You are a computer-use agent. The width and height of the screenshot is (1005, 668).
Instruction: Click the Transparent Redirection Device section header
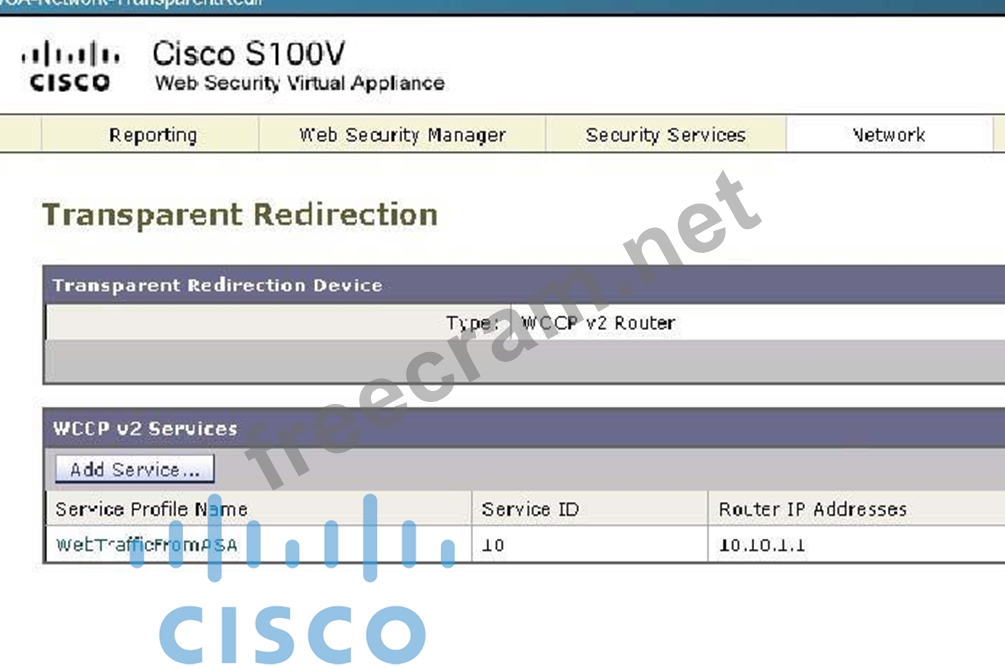(x=217, y=285)
